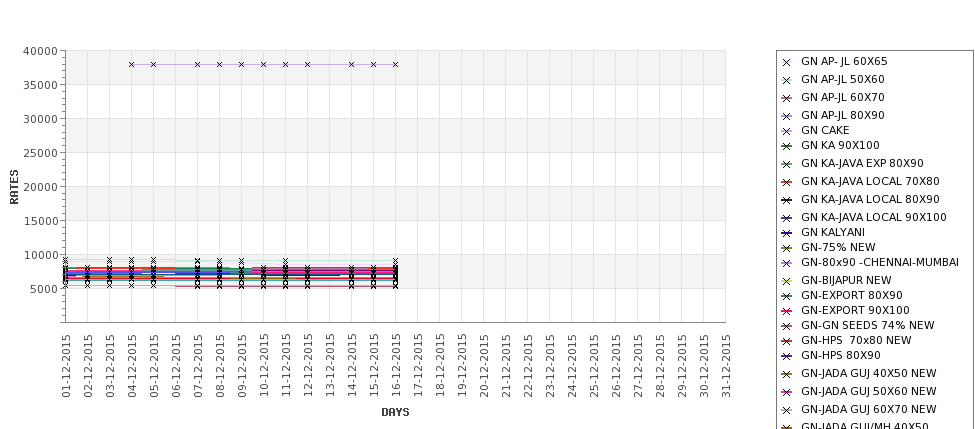Click the pink marker beside GN-EXPORT 90X100
Viewport: 975px width, 429px height.
787,311
